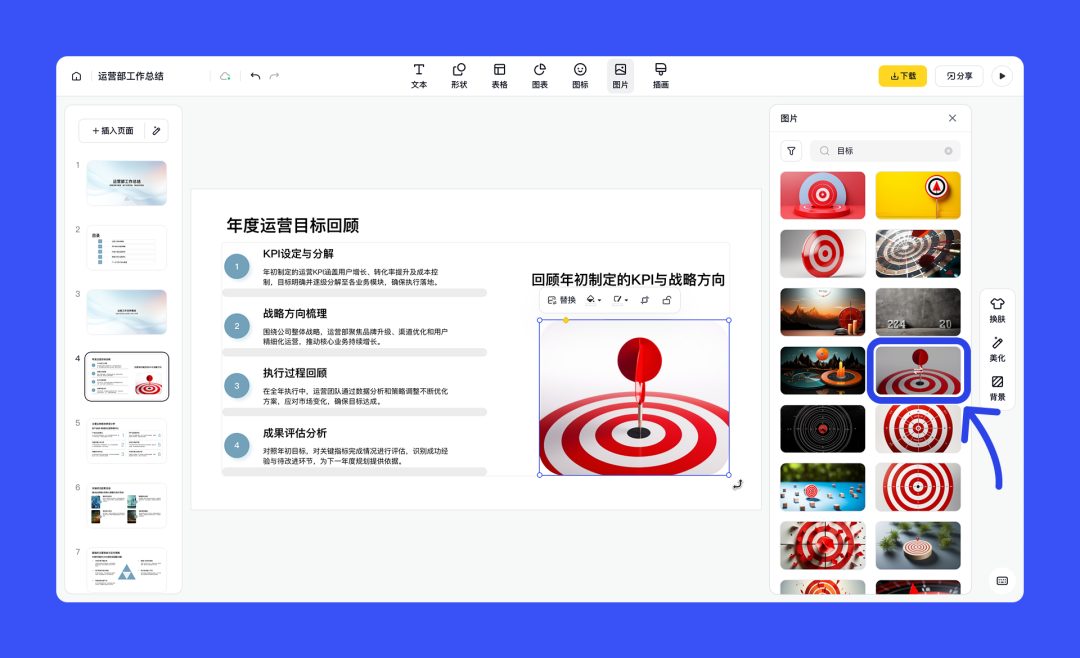Open the 图表 chart tool
Screen dimensions: 1080x658
[540, 75]
